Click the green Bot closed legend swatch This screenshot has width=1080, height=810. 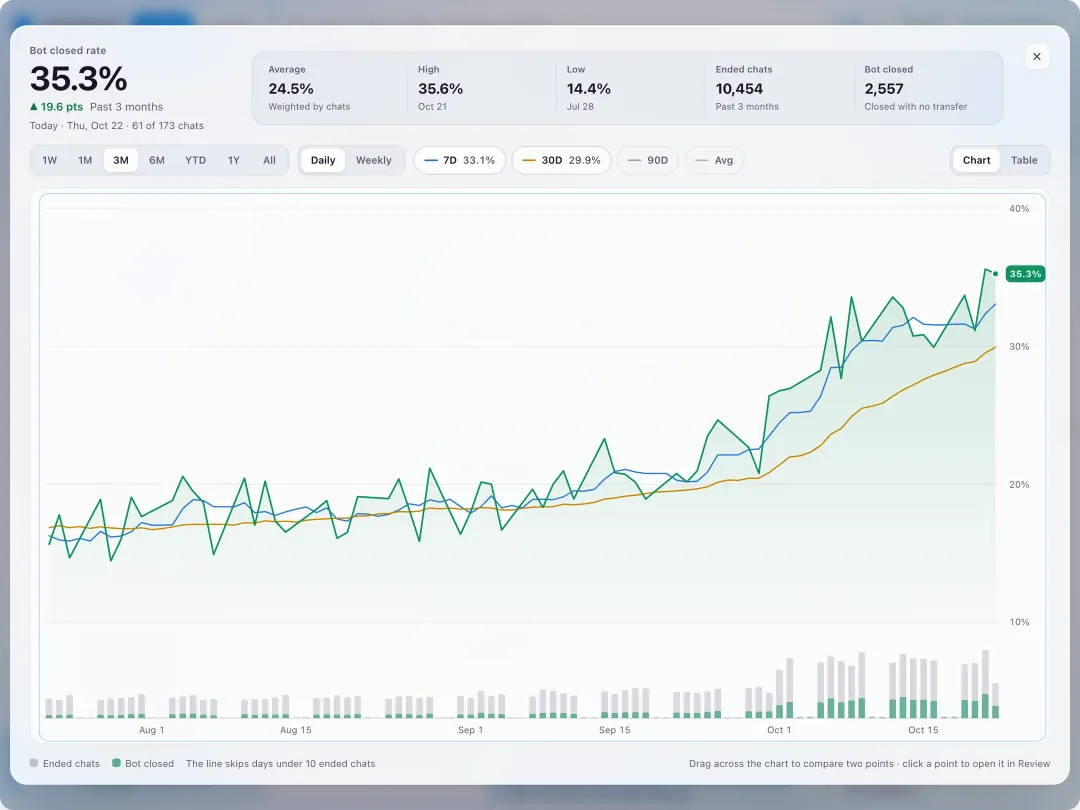coord(116,763)
